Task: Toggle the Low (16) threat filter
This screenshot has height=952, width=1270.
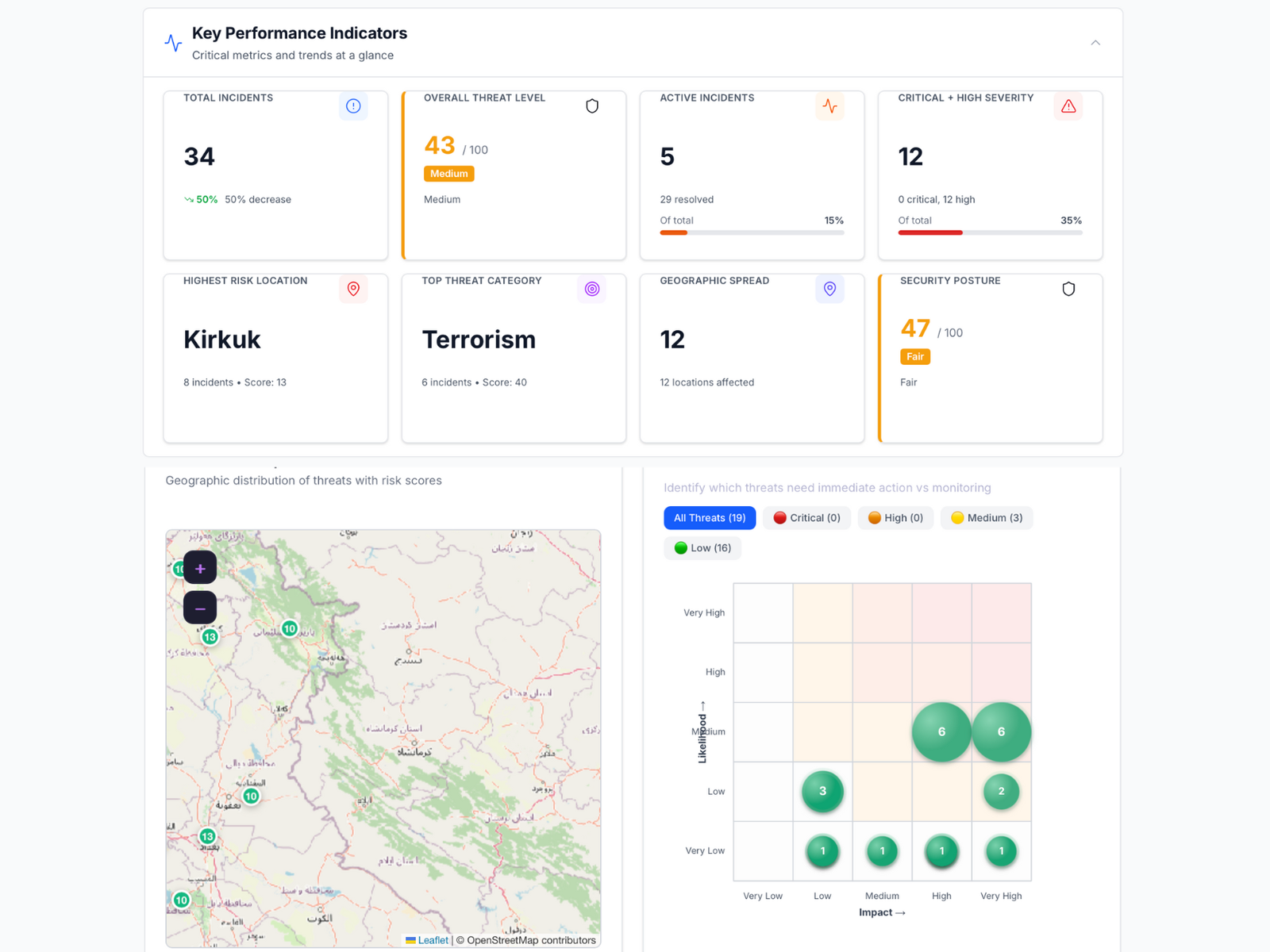Action: (702, 547)
